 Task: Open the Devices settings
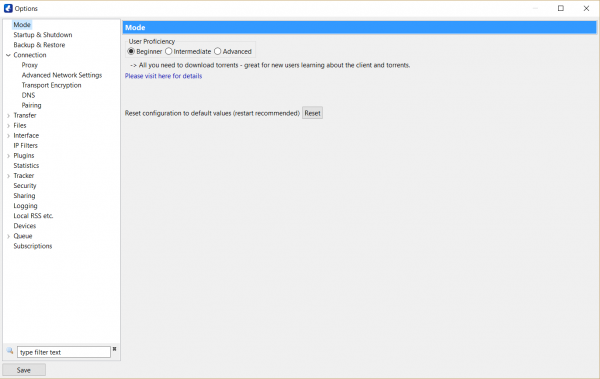(25, 226)
